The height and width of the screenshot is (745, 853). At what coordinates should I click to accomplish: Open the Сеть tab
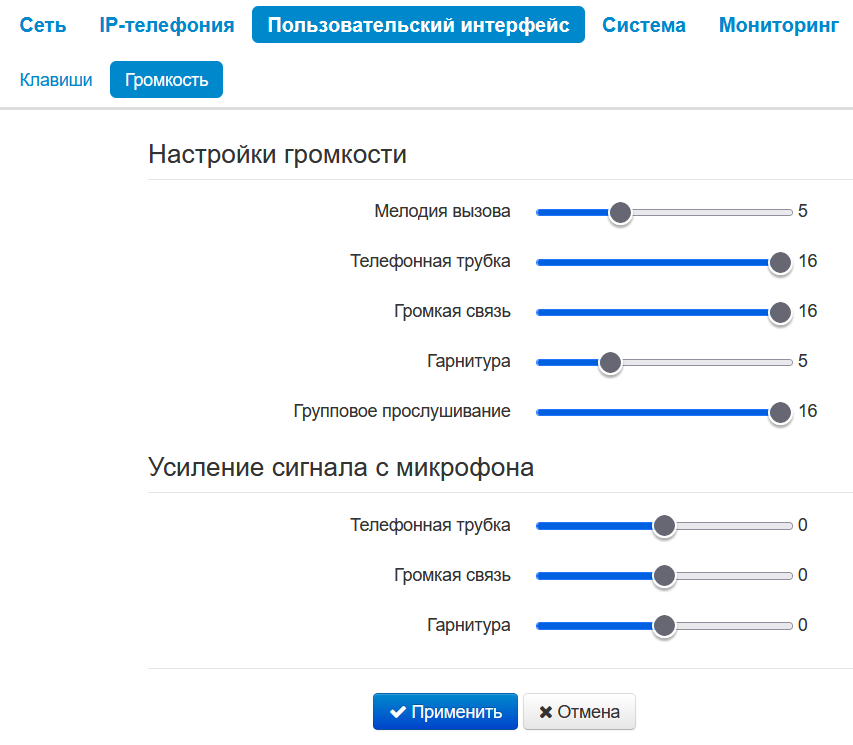tap(43, 25)
